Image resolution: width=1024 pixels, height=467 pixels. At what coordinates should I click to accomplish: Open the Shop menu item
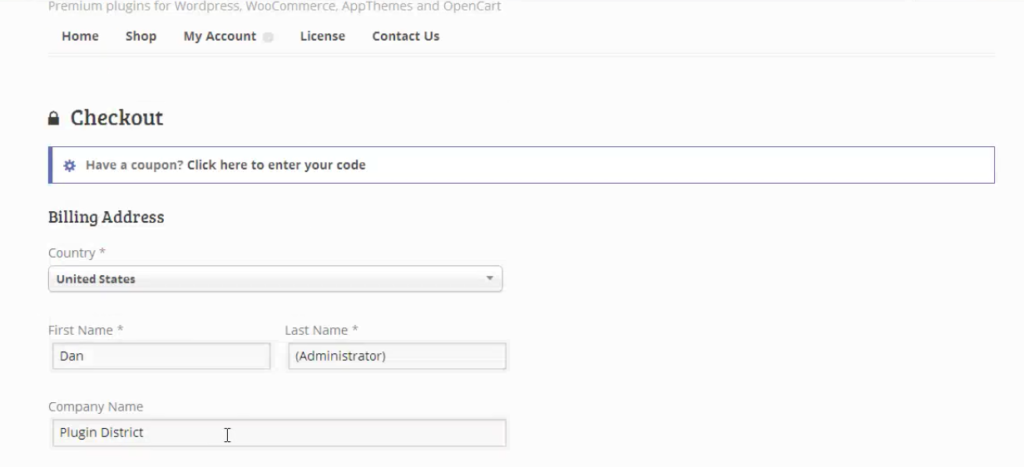[141, 36]
